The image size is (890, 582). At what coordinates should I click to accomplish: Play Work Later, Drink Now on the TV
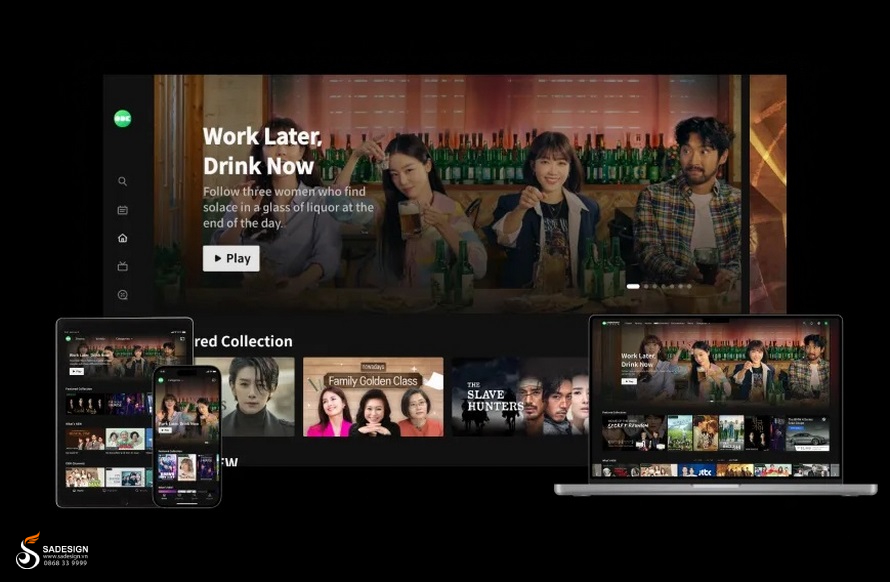231,258
